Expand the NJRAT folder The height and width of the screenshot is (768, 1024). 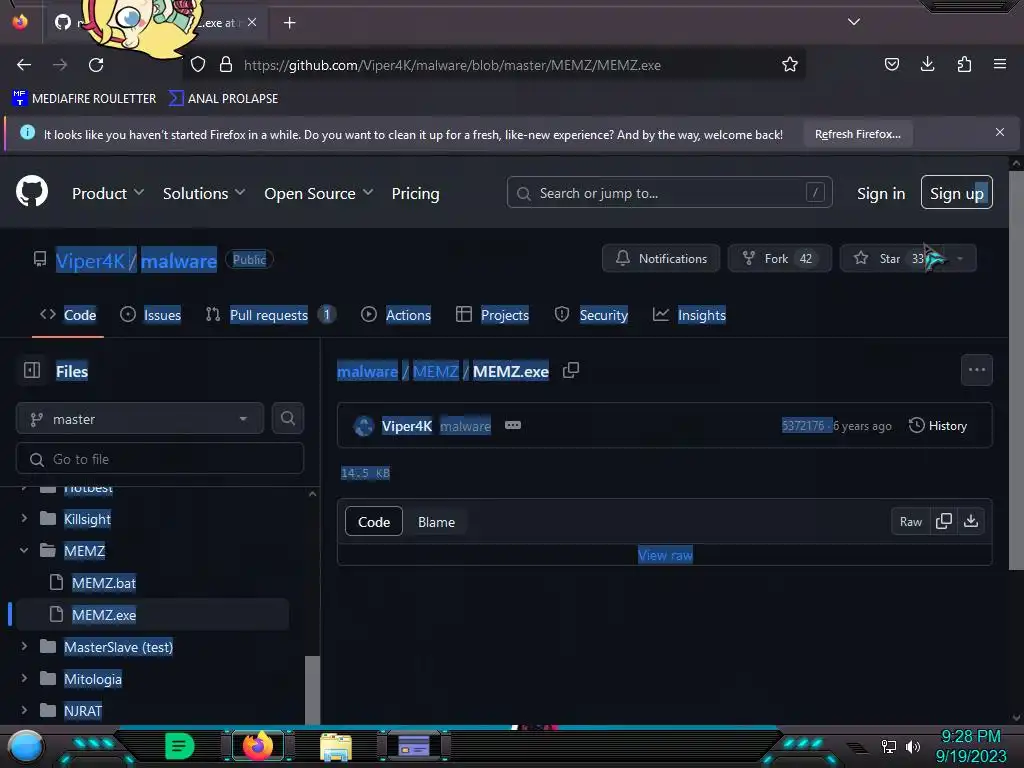(24, 710)
